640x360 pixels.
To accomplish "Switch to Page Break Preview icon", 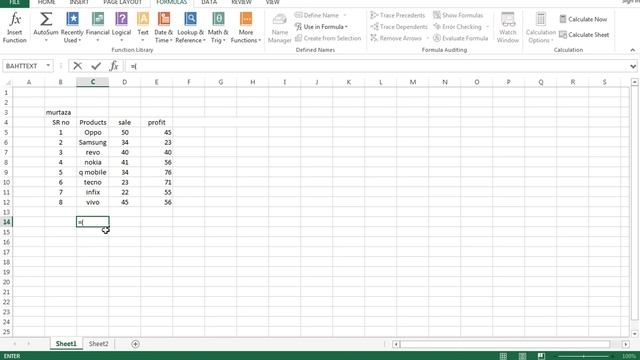I will tap(541, 356).
